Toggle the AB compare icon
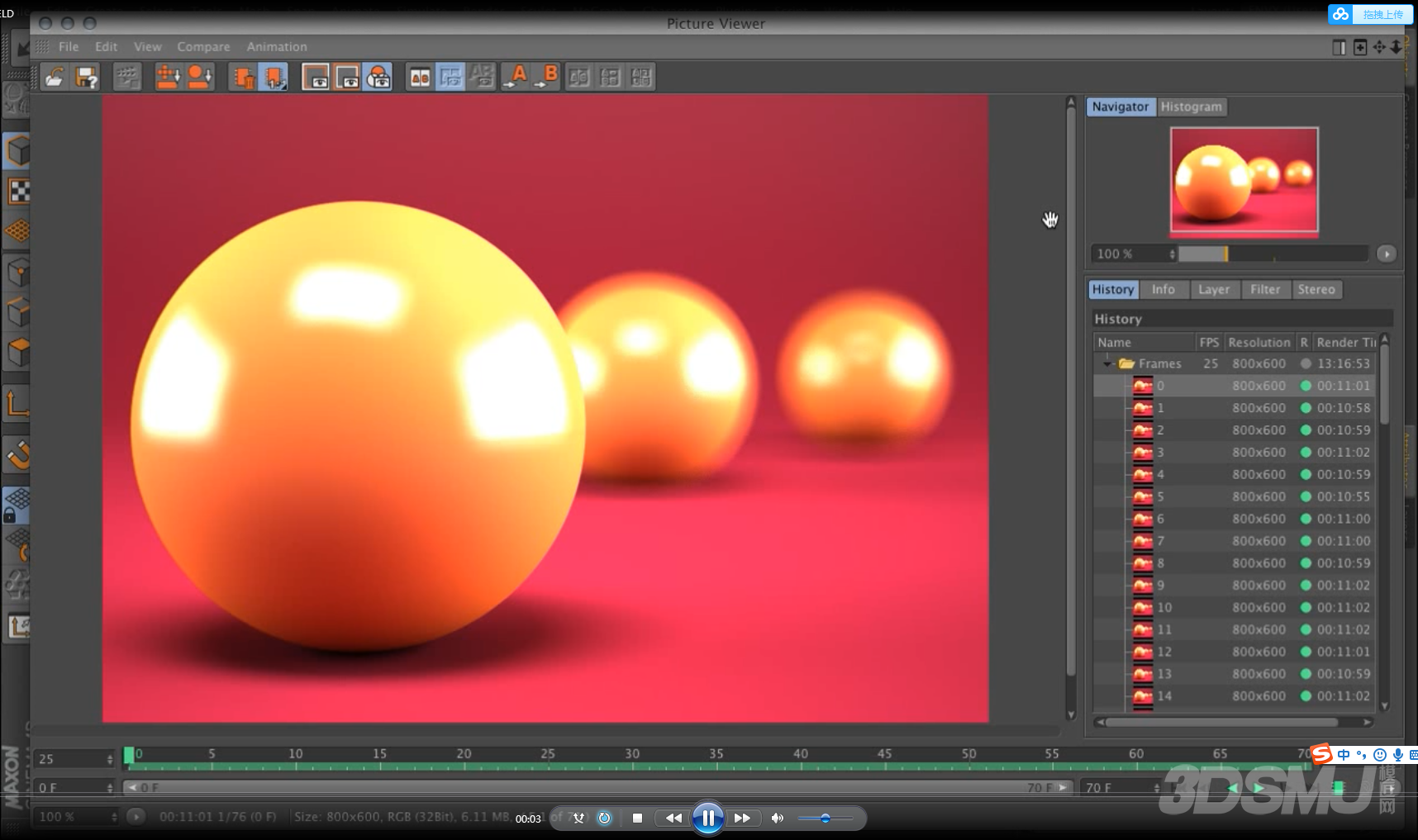 tap(420, 77)
